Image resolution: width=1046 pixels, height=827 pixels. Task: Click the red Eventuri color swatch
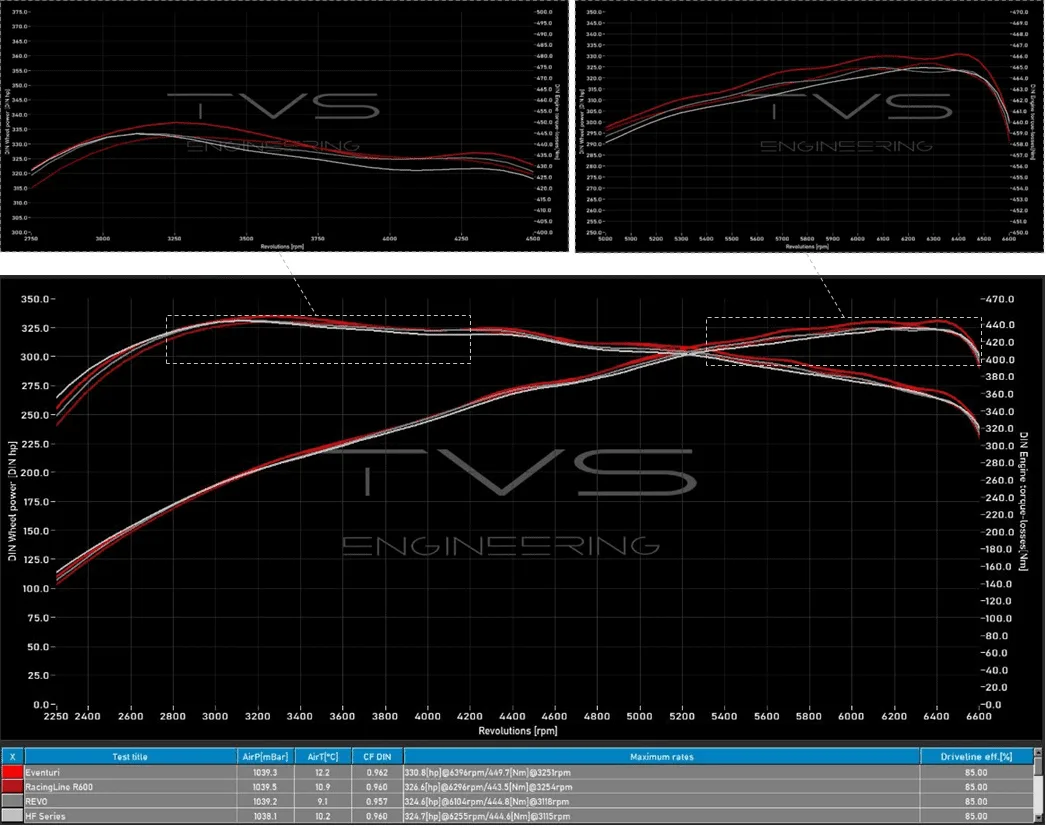pos(13,772)
